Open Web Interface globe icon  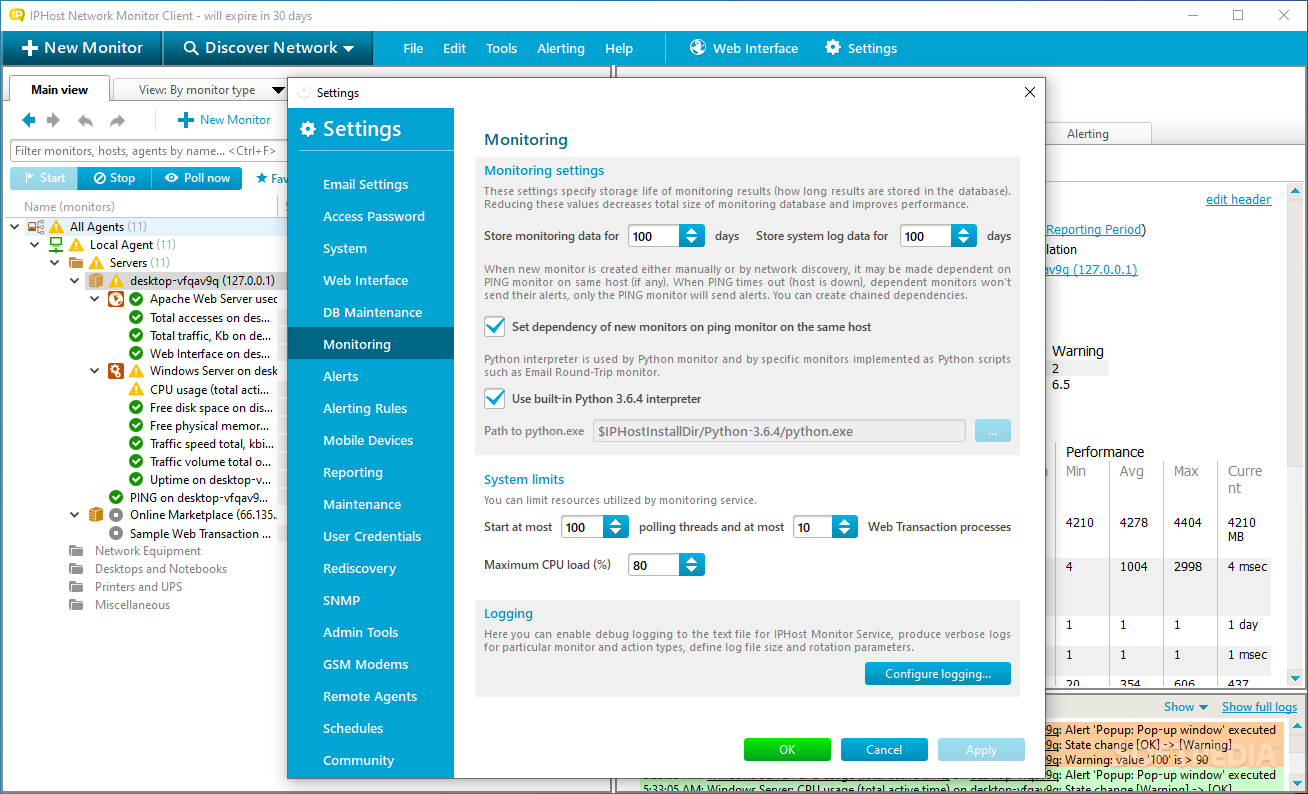coord(698,47)
